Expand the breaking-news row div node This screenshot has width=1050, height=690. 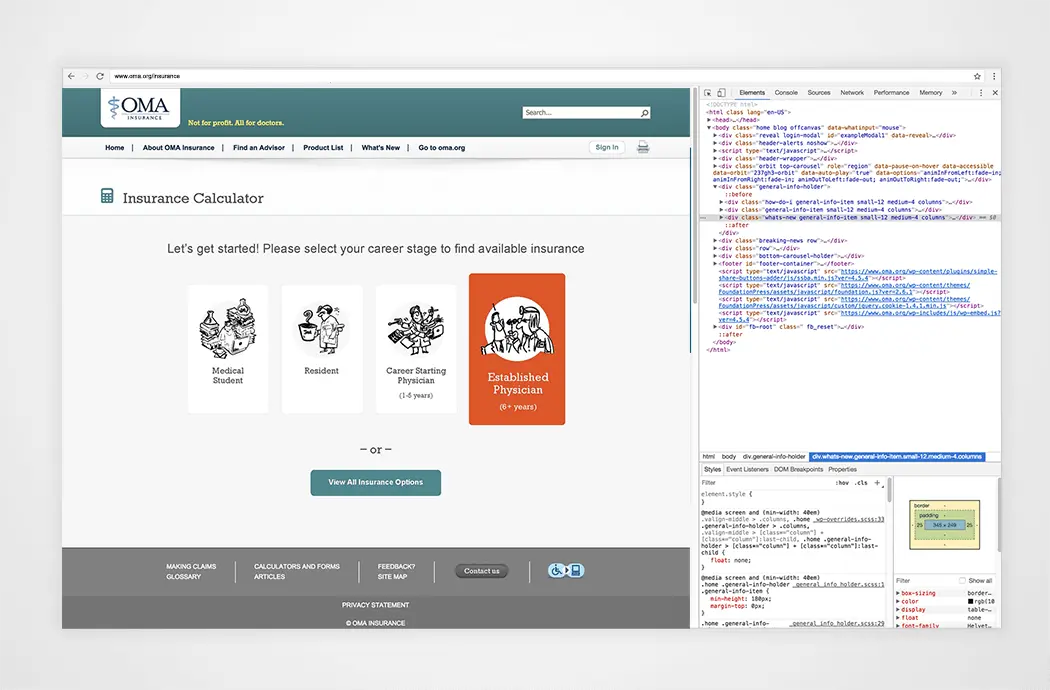[x=715, y=240]
